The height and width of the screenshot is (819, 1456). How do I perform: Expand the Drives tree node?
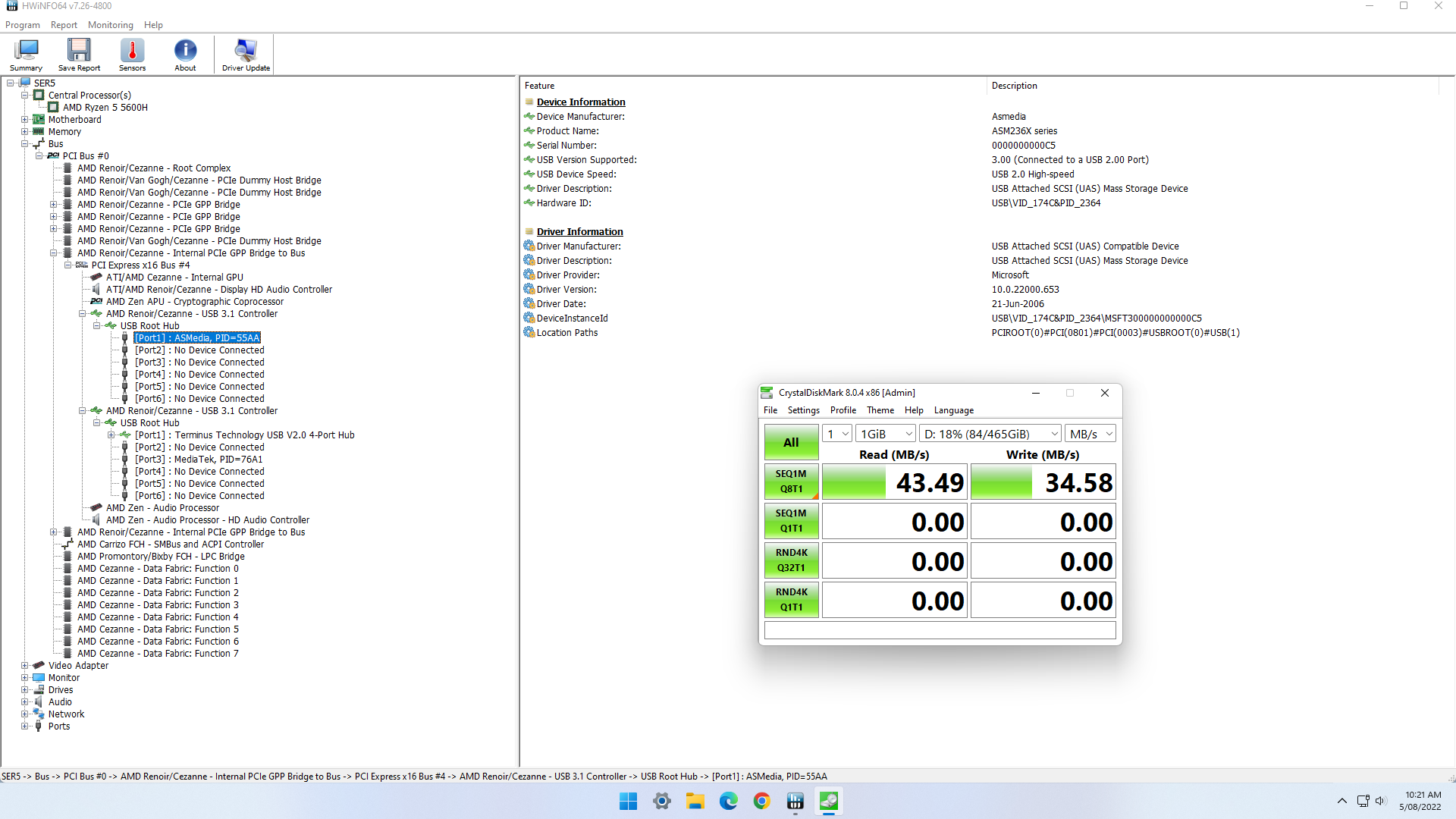25,690
